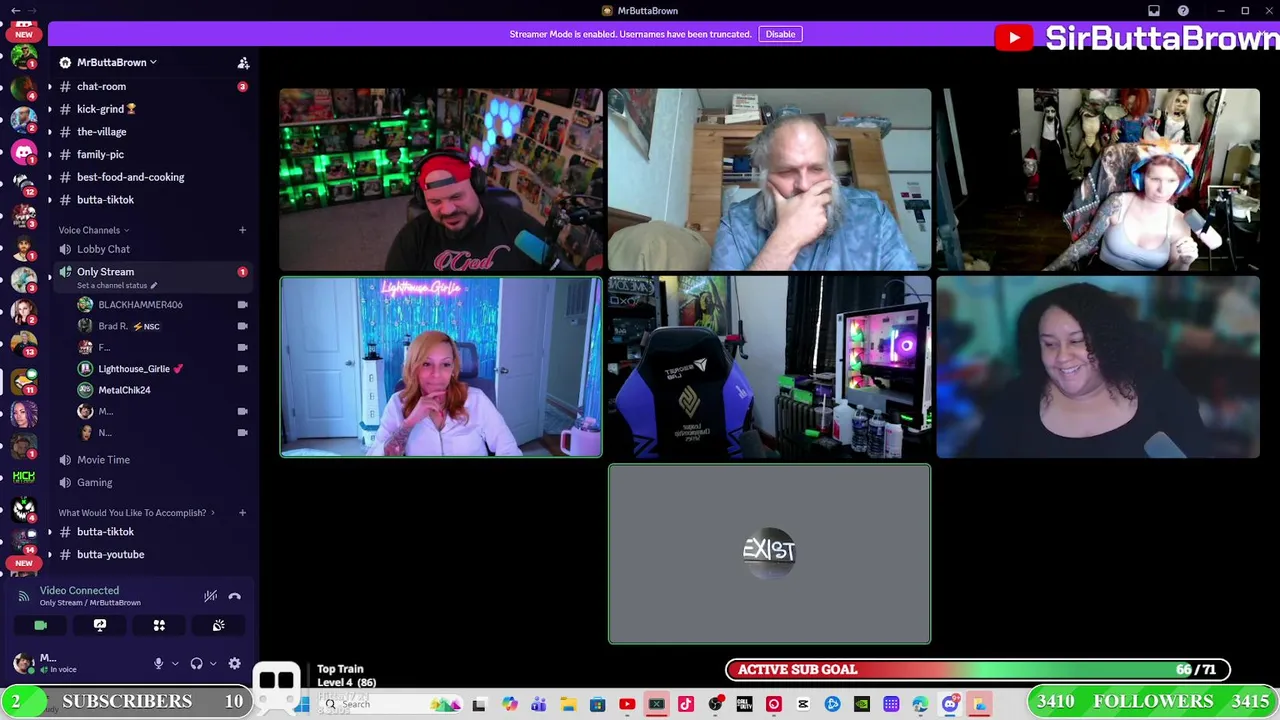Screen dimensions: 1280x720
Task: Open User Settings gear
Action: click(x=234, y=663)
